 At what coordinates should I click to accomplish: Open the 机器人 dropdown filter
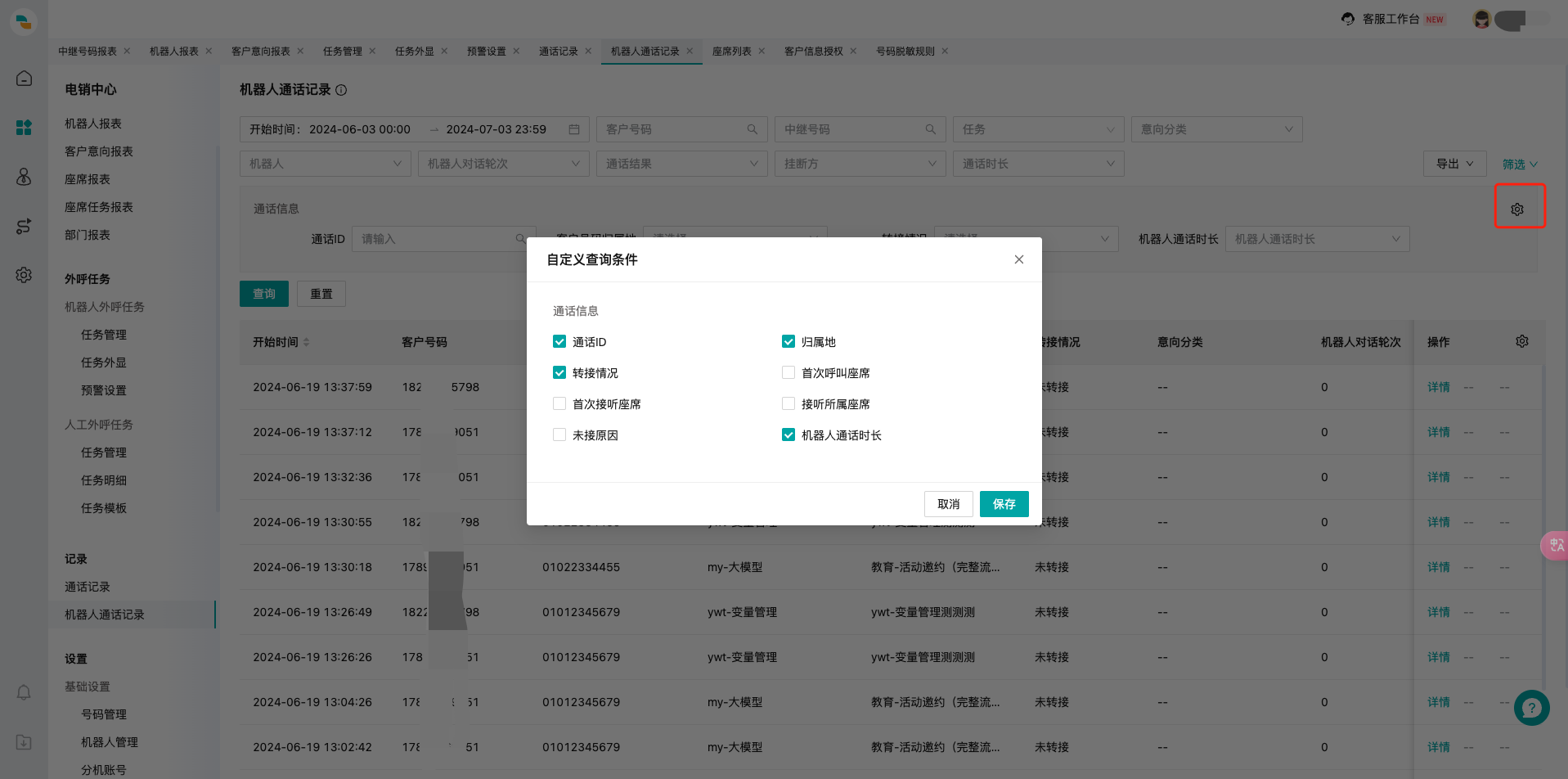pyautogui.click(x=326, y=164)
